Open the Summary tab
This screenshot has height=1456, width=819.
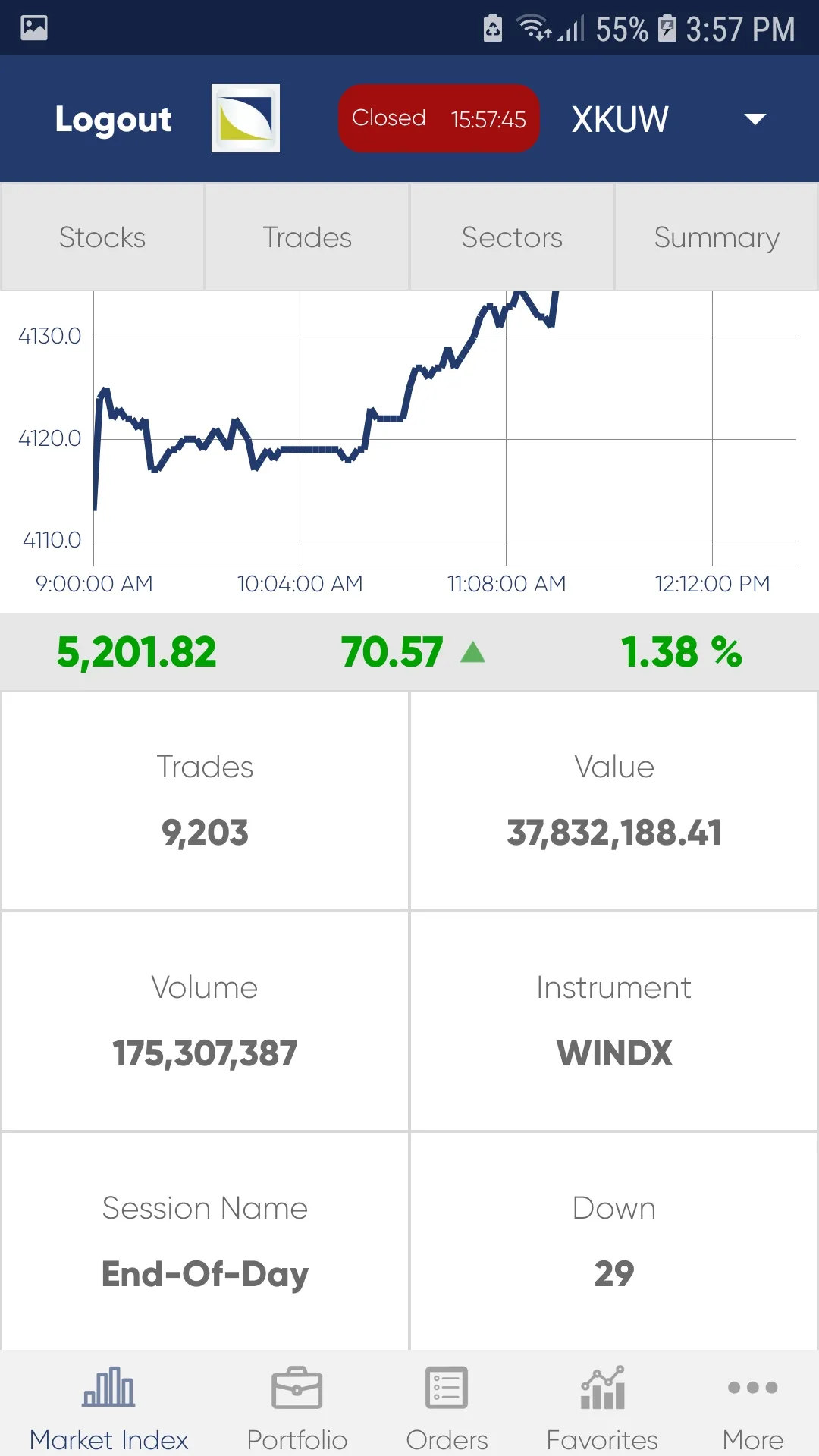point(717,237)
